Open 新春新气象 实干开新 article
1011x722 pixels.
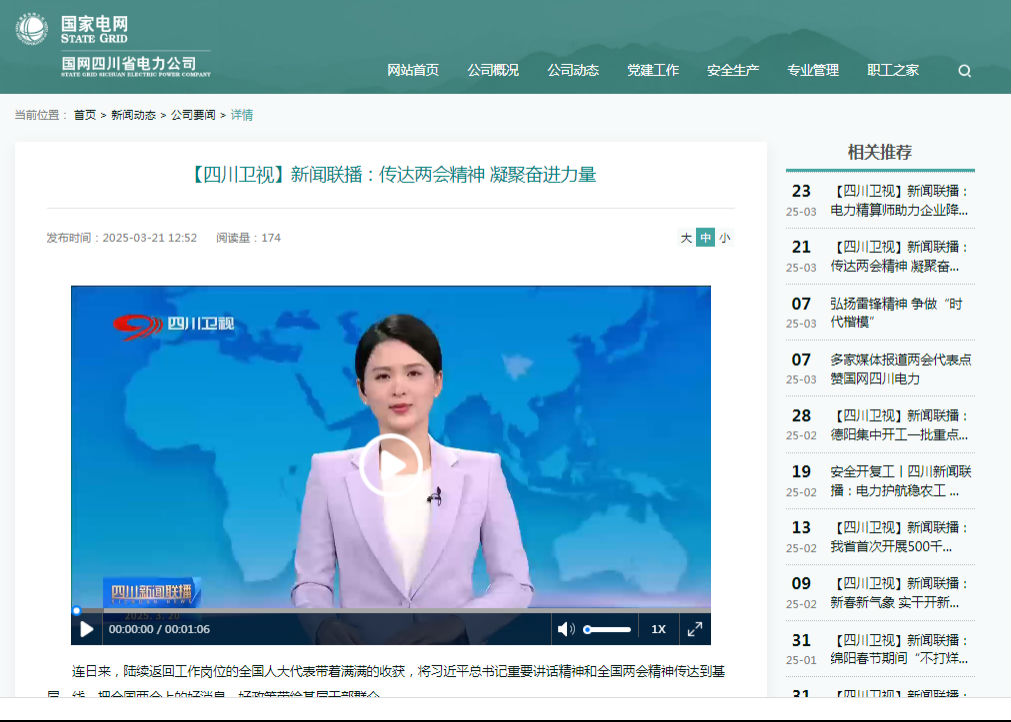pos(900,593)
